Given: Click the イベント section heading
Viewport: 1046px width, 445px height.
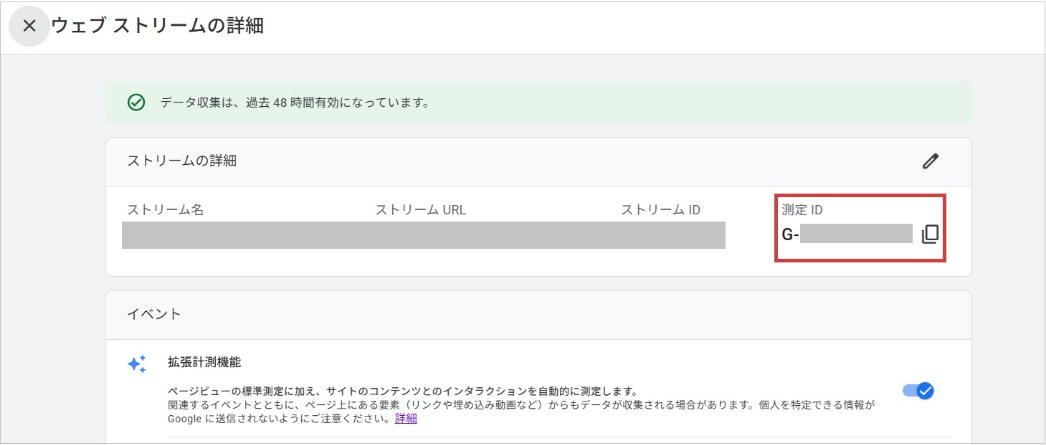Looking at the screenshot, I should (x=154, y=314).
